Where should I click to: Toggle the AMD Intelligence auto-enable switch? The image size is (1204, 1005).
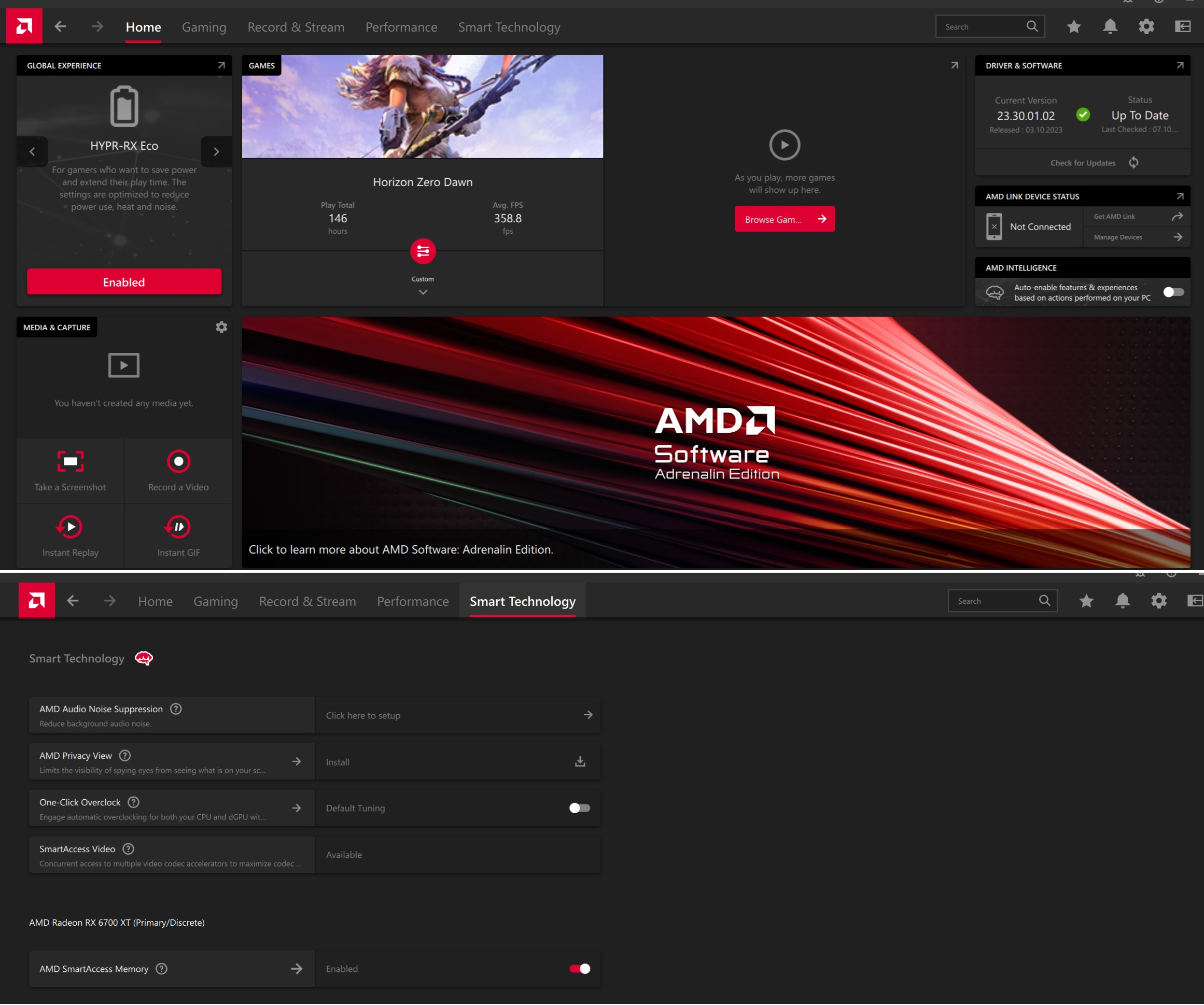[1173, 292]
